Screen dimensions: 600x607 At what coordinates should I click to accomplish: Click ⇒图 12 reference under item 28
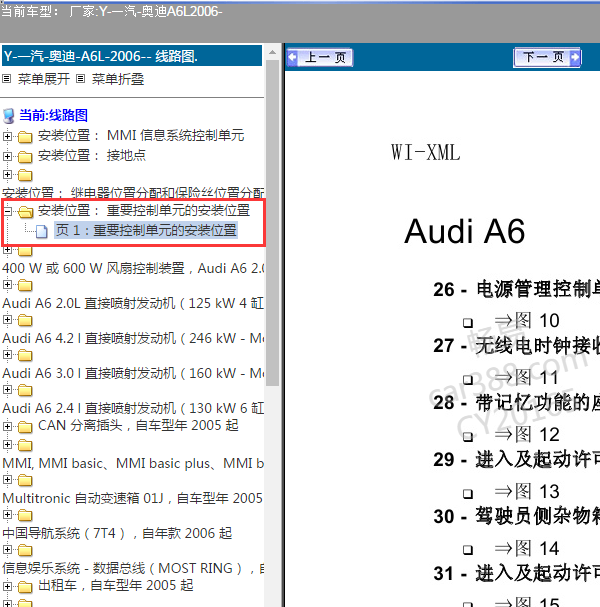[x=527, y=434]
